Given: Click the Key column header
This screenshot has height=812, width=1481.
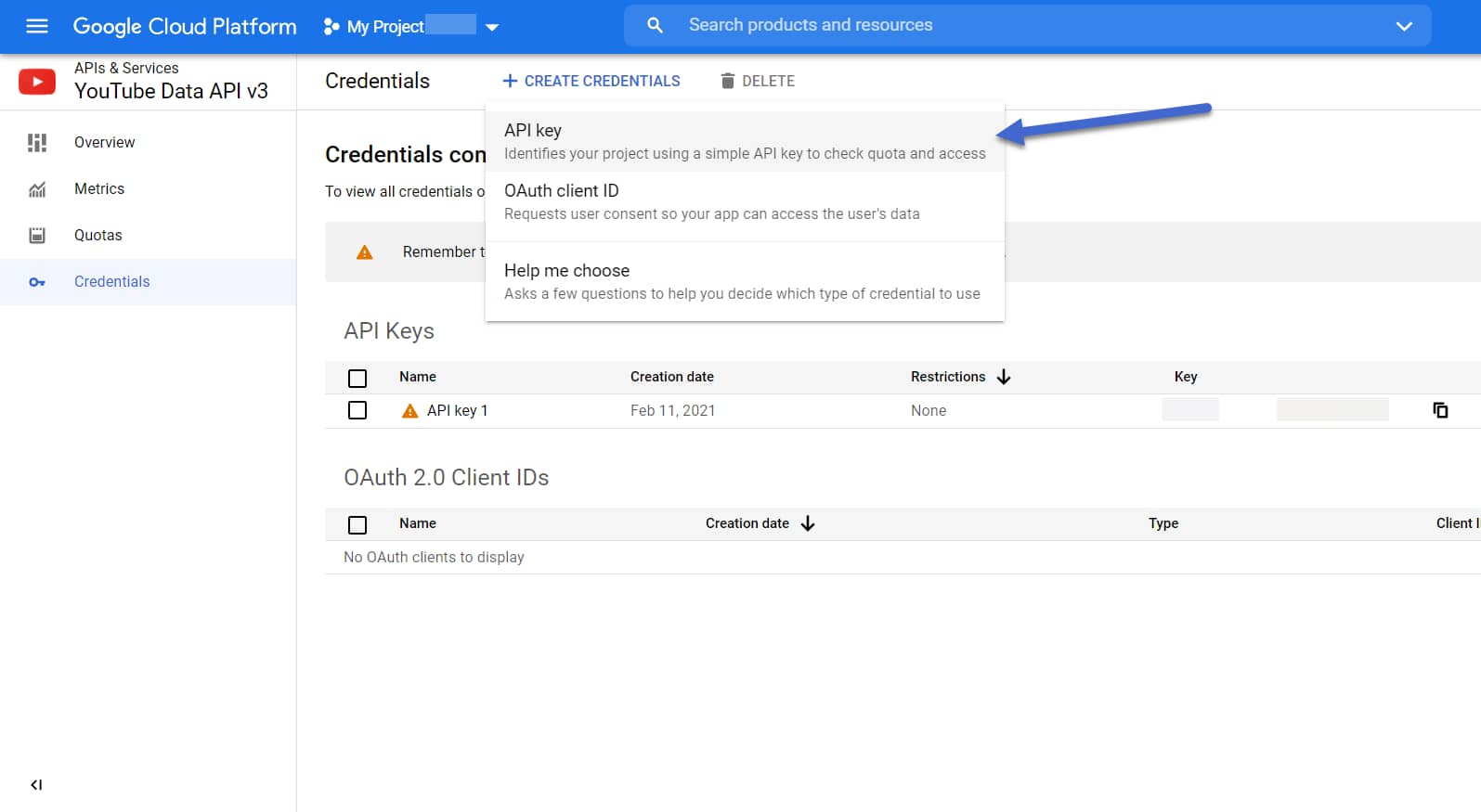Looking at the screenshot, I should coord(1186,377).
